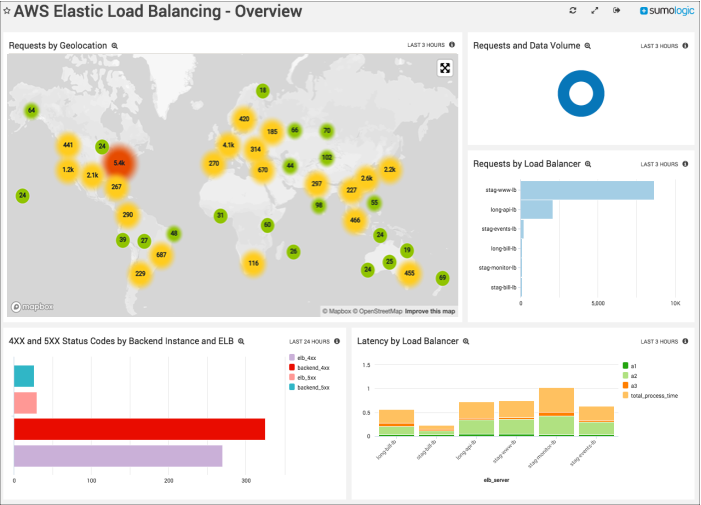Show info for Requests by Geolocation panel

452,45
